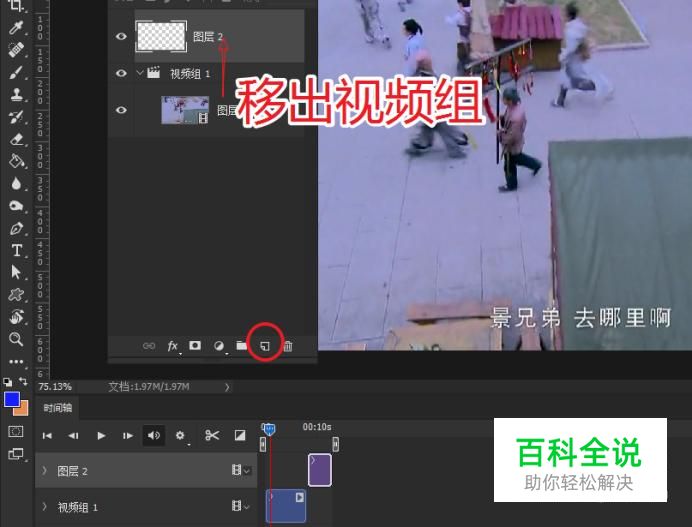The height and width of the screenshot is (527, 692).
Task: Select the History Brush tool
Action: click(16, 117)
